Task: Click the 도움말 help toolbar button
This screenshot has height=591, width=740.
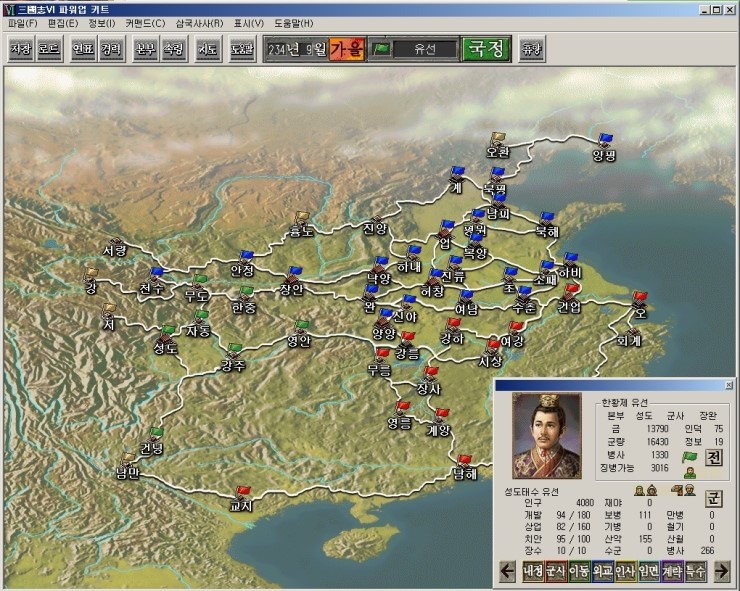Action: (x=242, y=49)
